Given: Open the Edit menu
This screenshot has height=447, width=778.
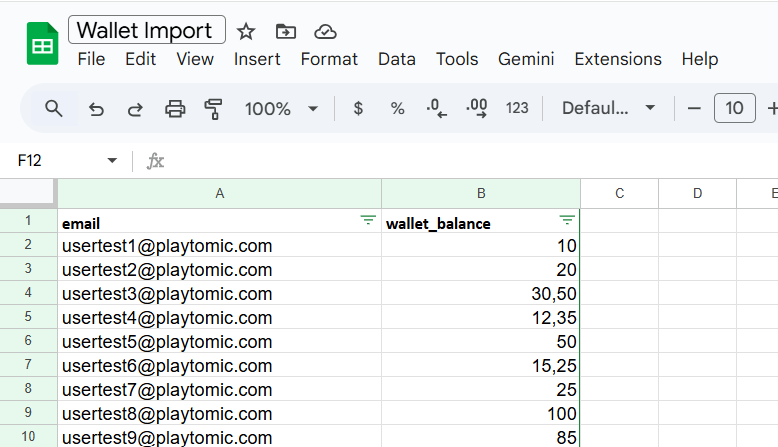Looking at the screenshot, I should click(x=140, y=59).
